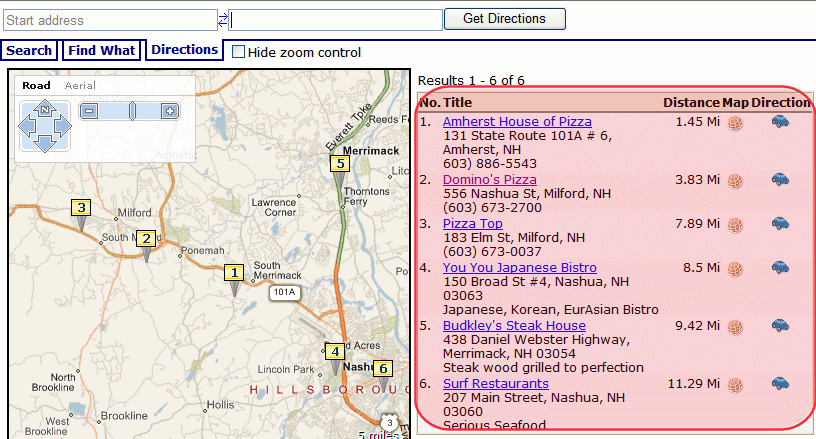This screenshot has width=816, height=439.
Task: Select map pin number 1
Action: point(234,273)
